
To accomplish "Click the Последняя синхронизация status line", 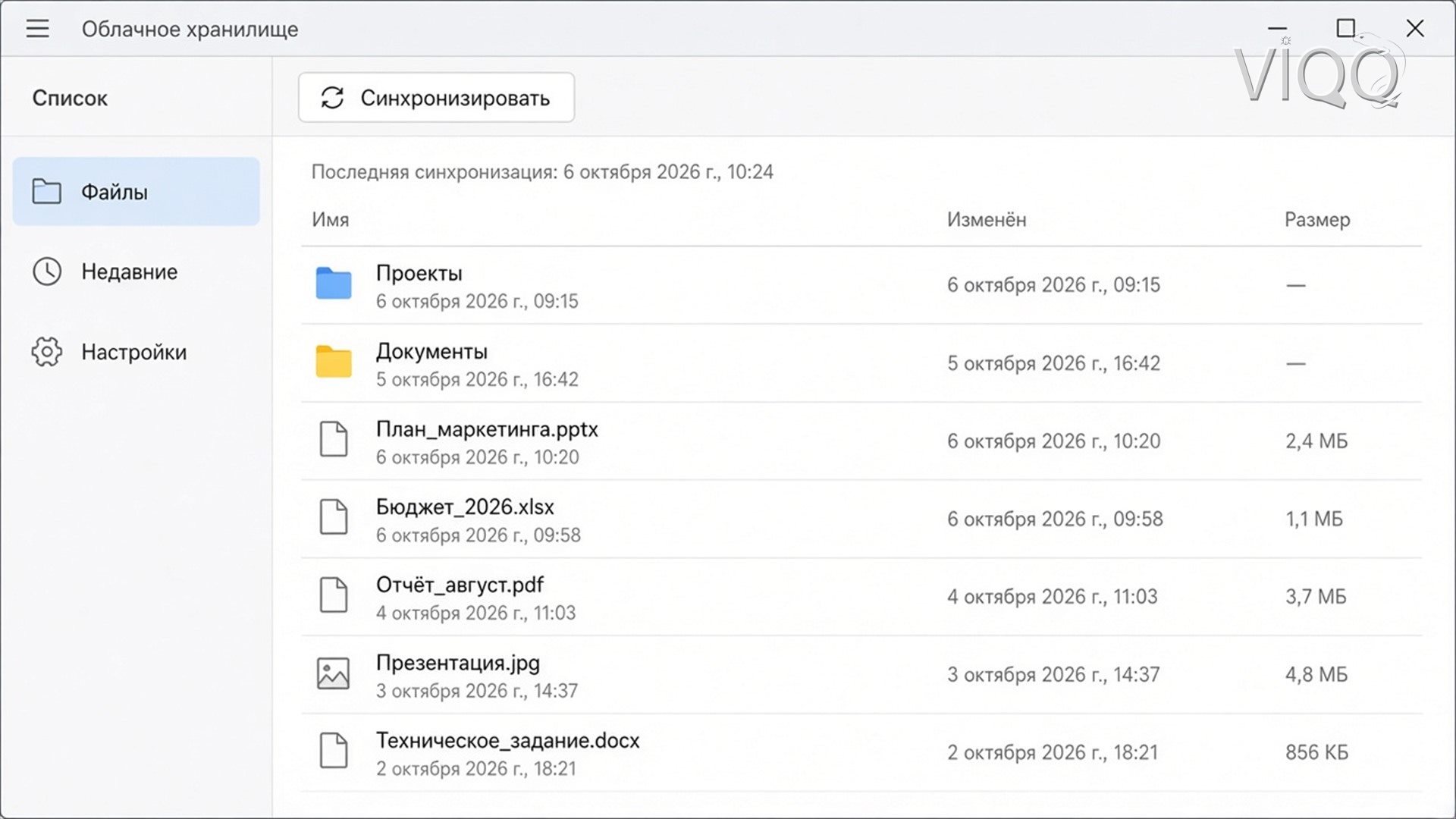I will coord(542,172).
